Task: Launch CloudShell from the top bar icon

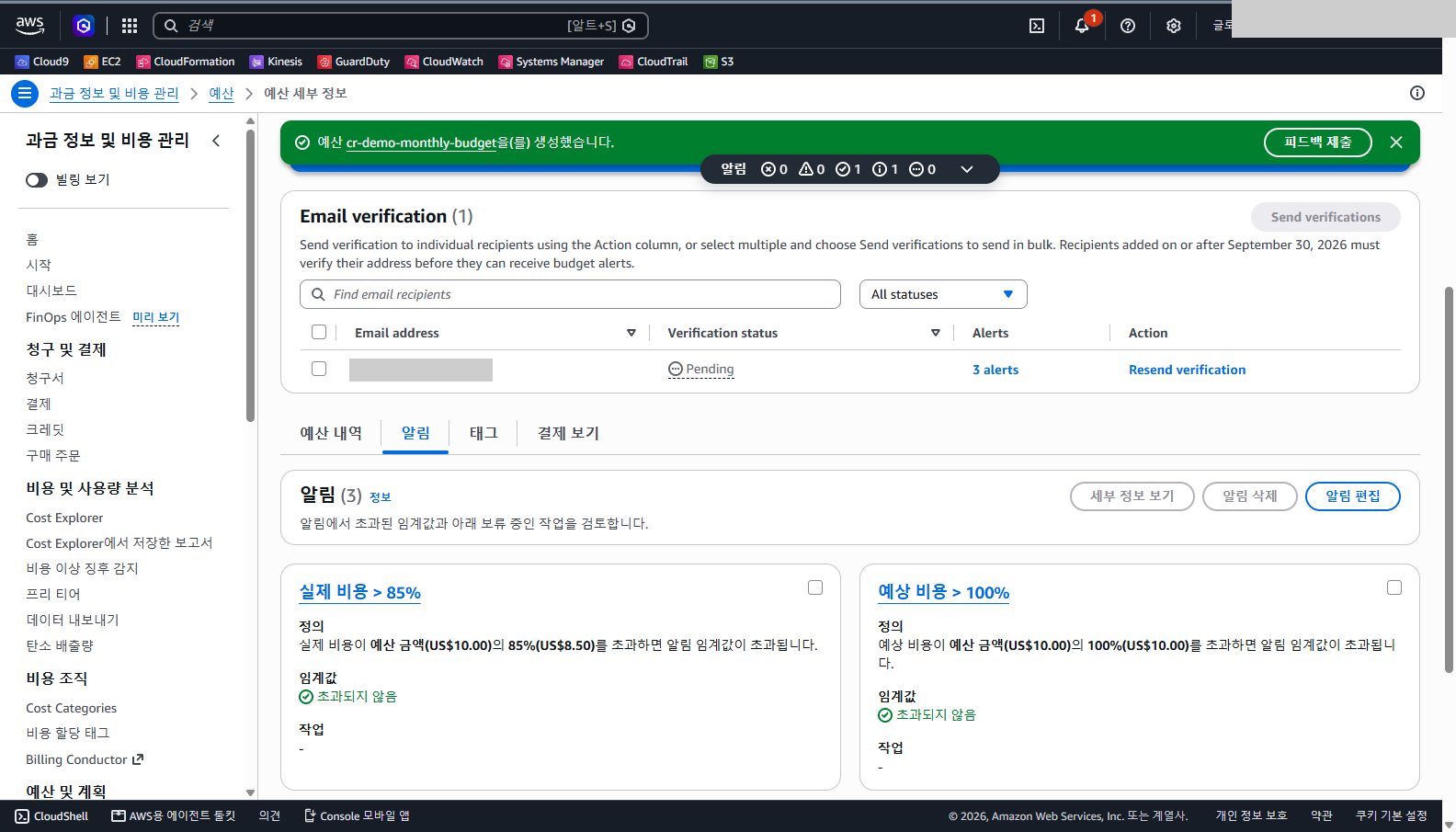Action: (x=1037, y=26)
